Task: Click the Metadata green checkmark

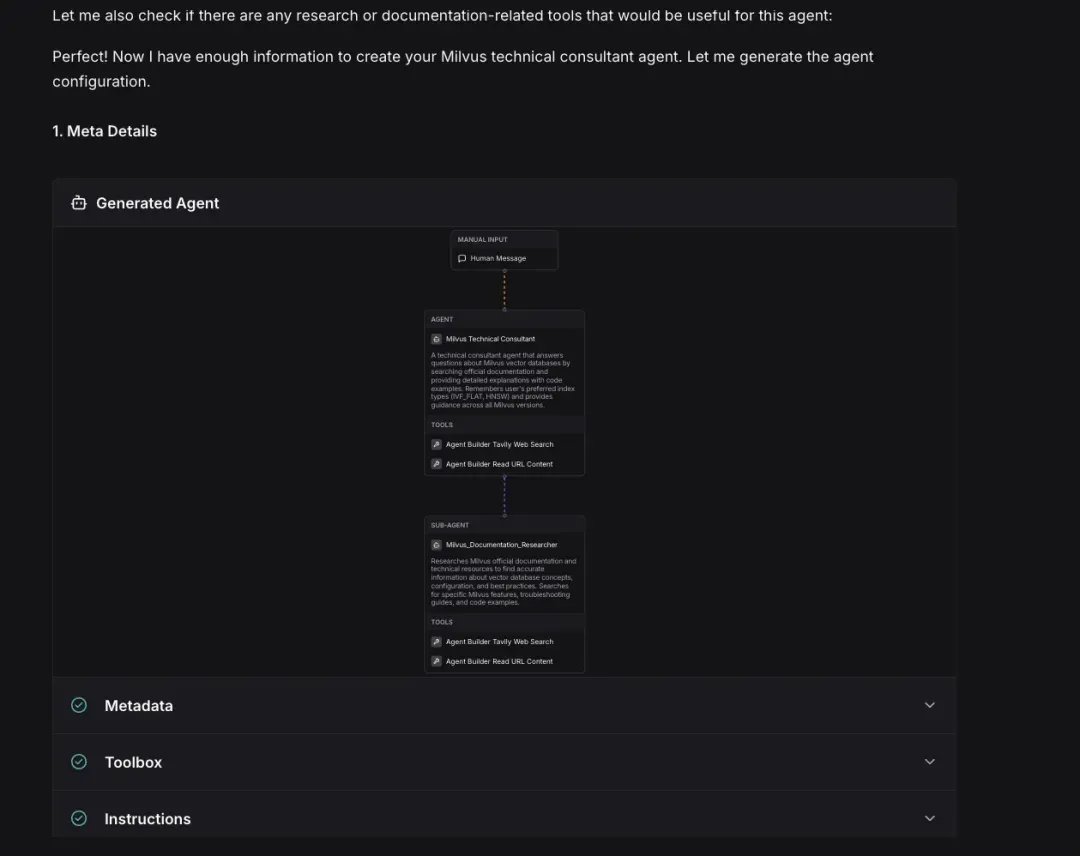Action: (79, 705)
